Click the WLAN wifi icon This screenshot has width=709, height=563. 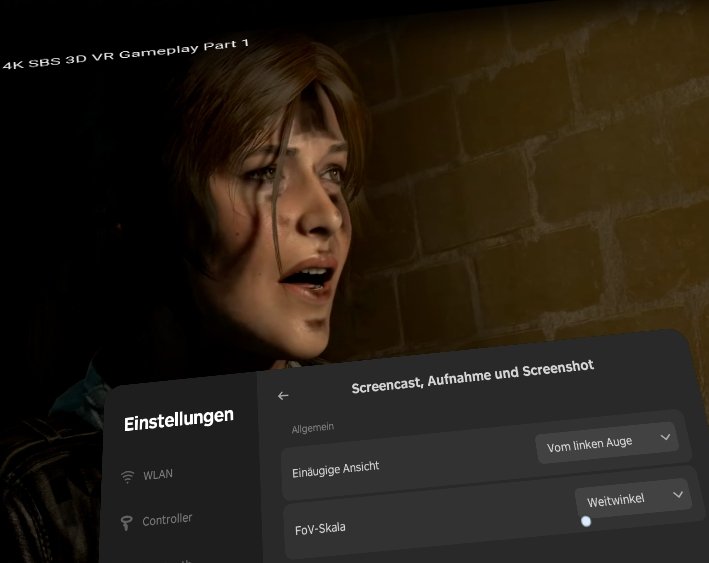coord(128,477)
